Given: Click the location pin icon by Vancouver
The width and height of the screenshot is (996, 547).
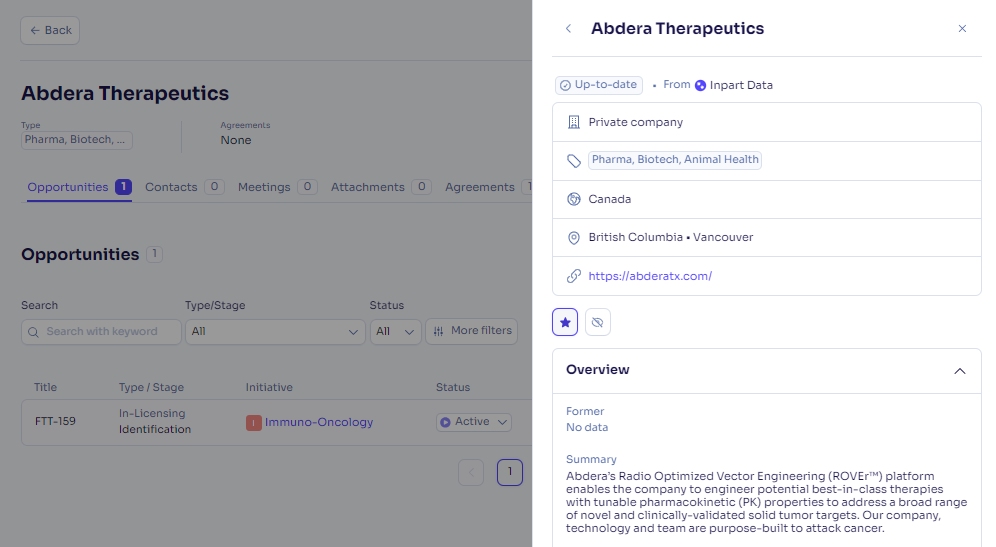Looking at the screenshot, I should point(574,238).
